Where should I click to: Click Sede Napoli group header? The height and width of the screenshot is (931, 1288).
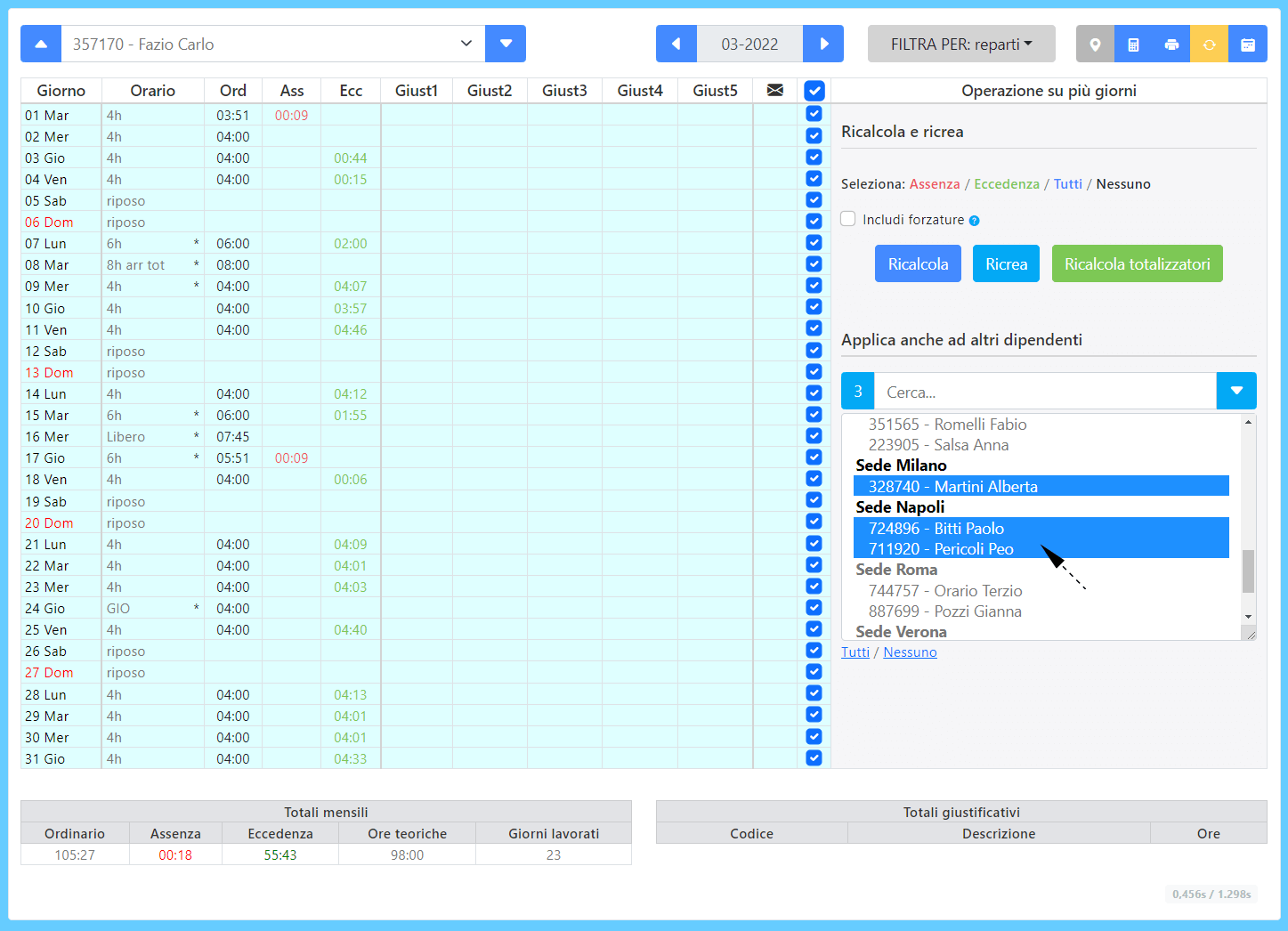[900, 506]
